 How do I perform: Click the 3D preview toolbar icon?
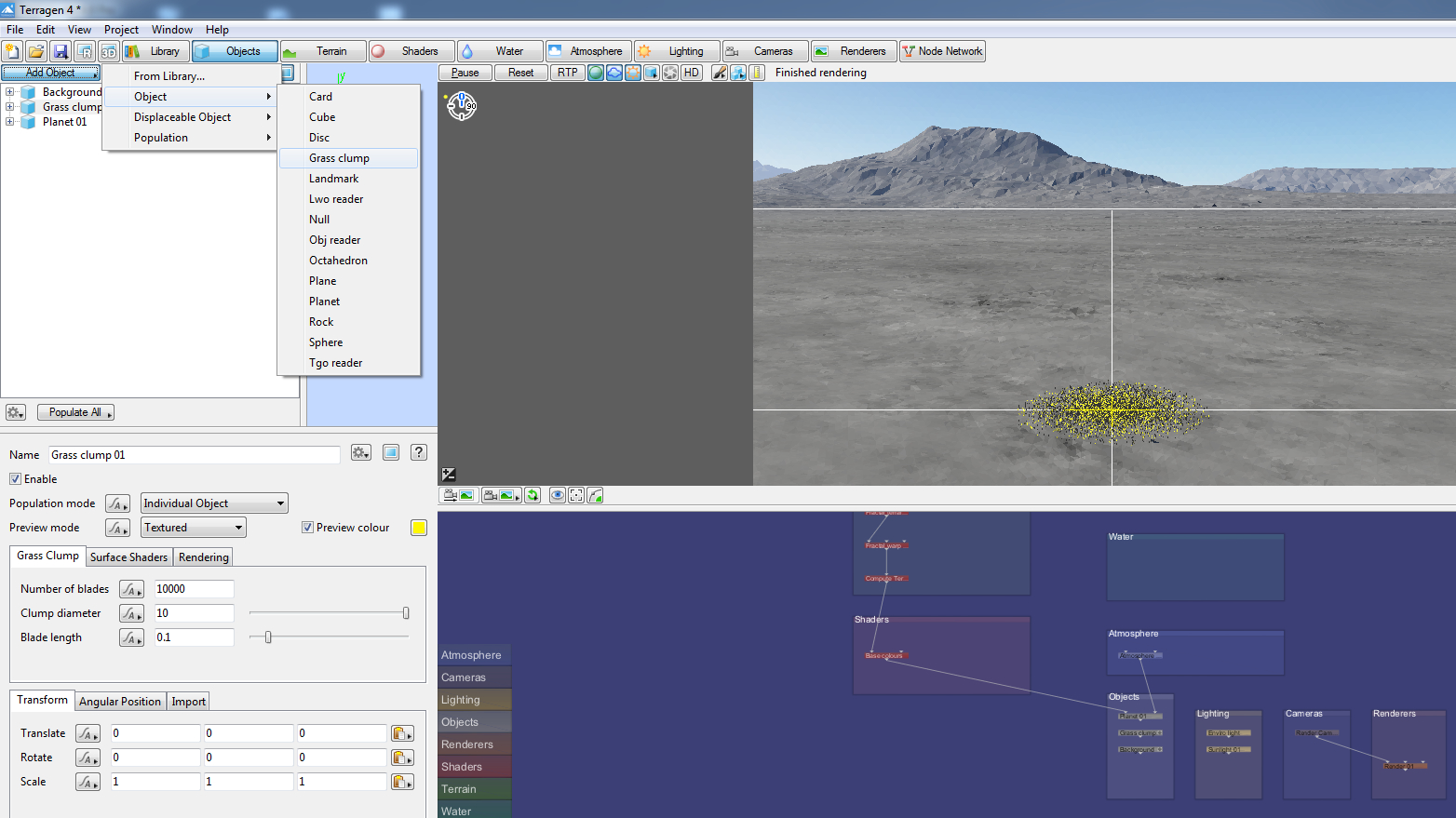point(109,51)
